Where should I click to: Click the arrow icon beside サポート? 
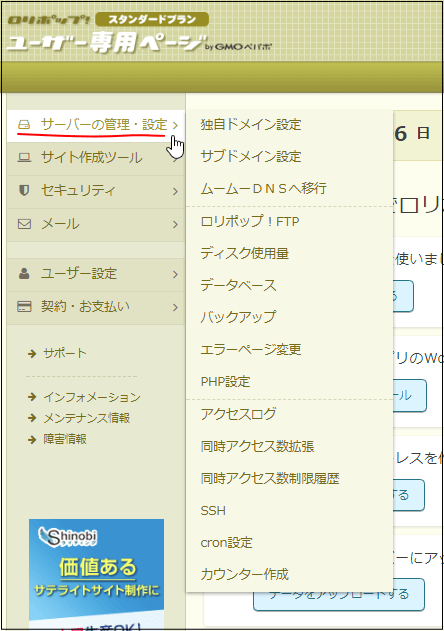point(32,354)
